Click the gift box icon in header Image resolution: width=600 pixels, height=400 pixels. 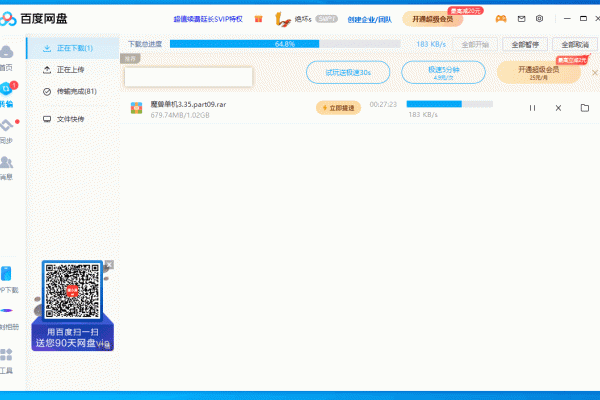(259, 19)
